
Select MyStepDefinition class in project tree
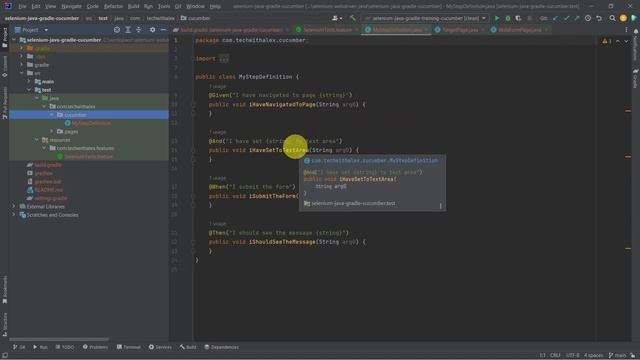91,123
